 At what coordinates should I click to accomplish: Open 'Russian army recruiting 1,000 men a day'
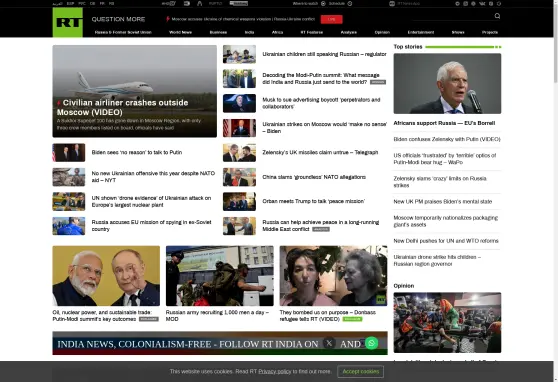point(217,316)
